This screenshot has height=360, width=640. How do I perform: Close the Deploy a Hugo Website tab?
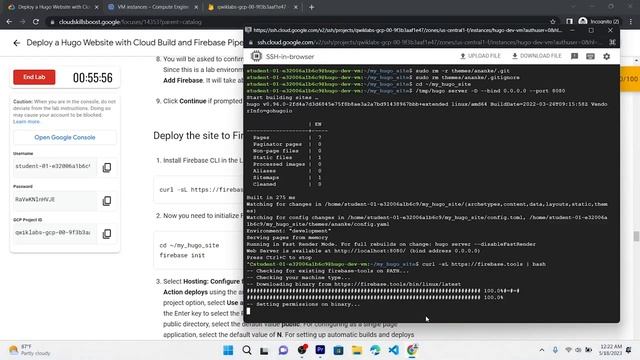[97, 7]
